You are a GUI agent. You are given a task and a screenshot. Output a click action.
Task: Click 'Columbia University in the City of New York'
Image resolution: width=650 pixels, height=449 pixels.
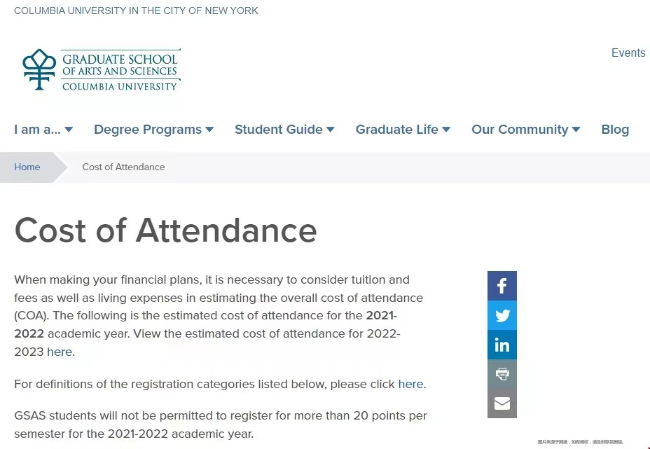(136, 11)
